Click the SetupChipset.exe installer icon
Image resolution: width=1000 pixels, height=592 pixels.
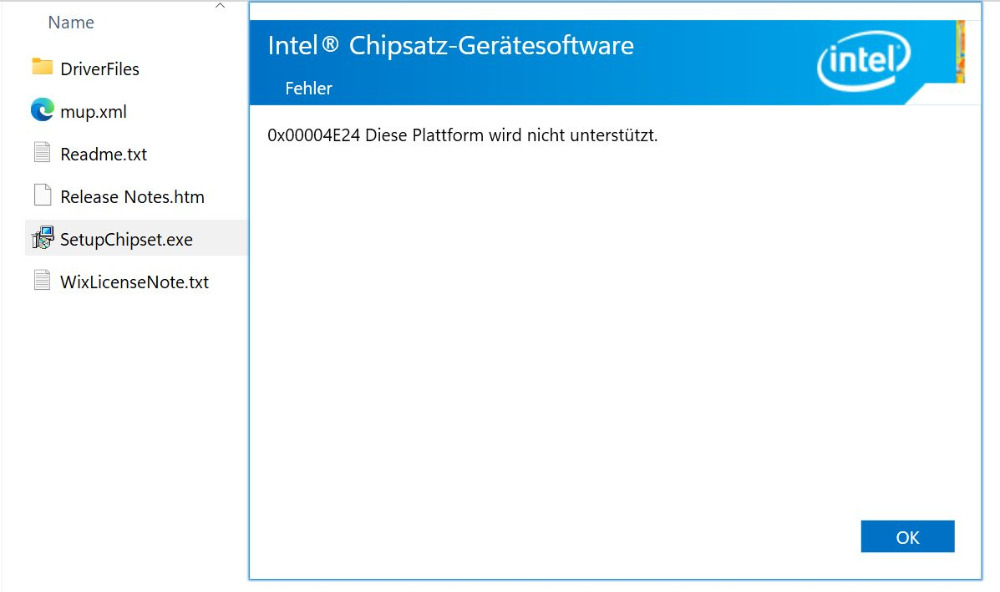[x=42, y=239]
